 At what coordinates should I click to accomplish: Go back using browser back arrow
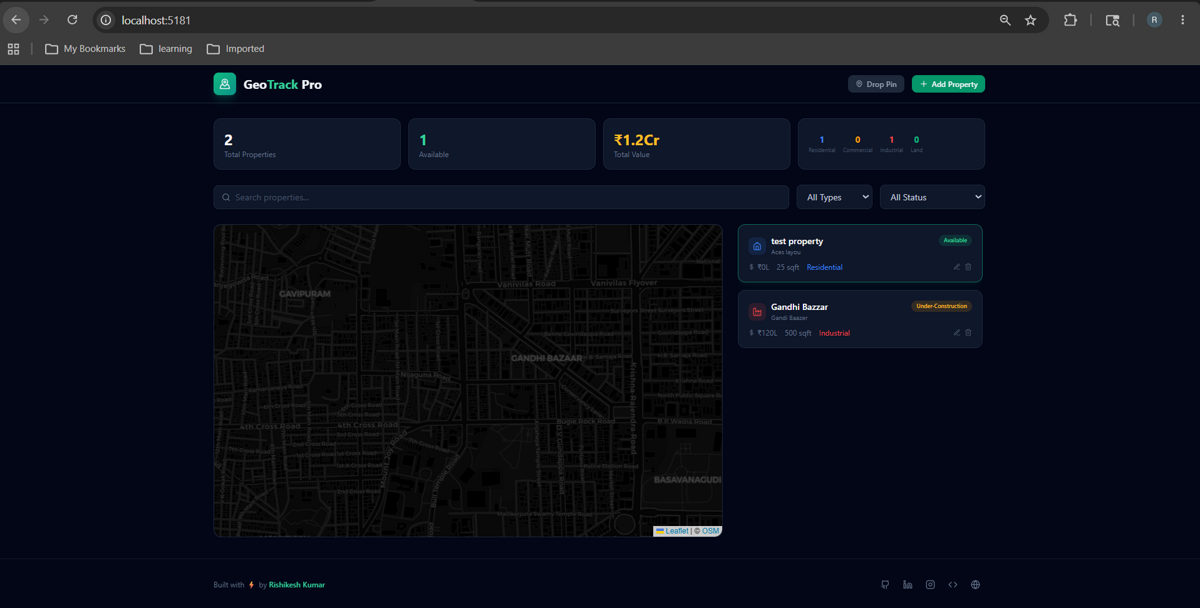click(16, 20)
